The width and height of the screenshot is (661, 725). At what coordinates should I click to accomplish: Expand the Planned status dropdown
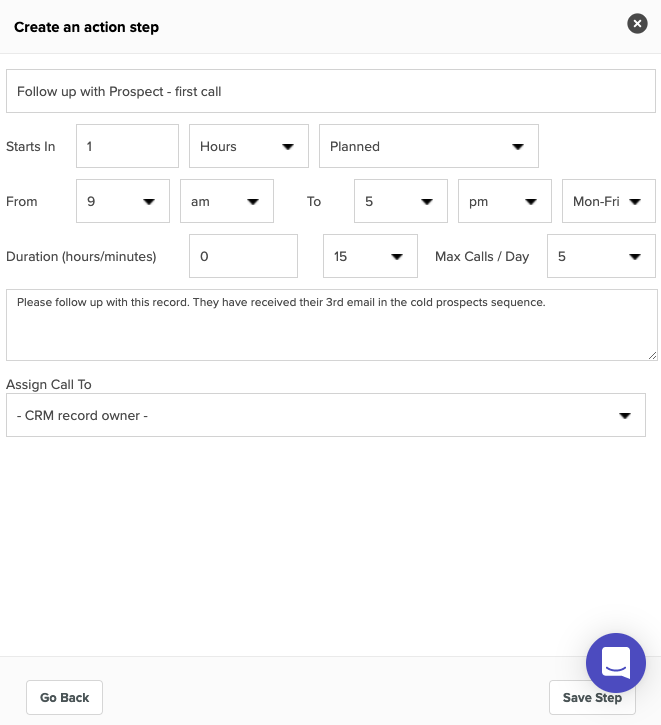click(428, 146)
